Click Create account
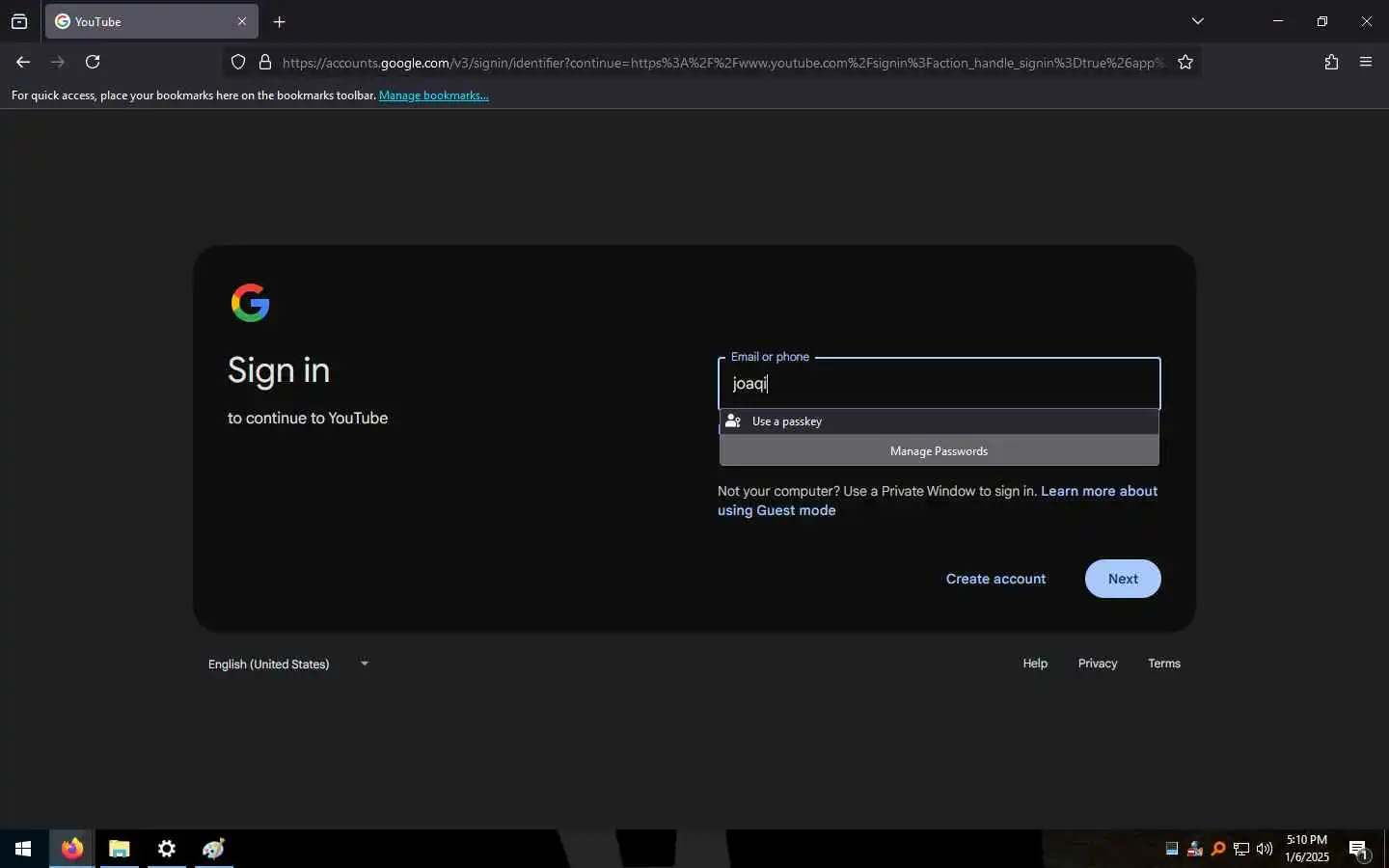The width and height of the screenshot is (1389, 868). point(995,579)
